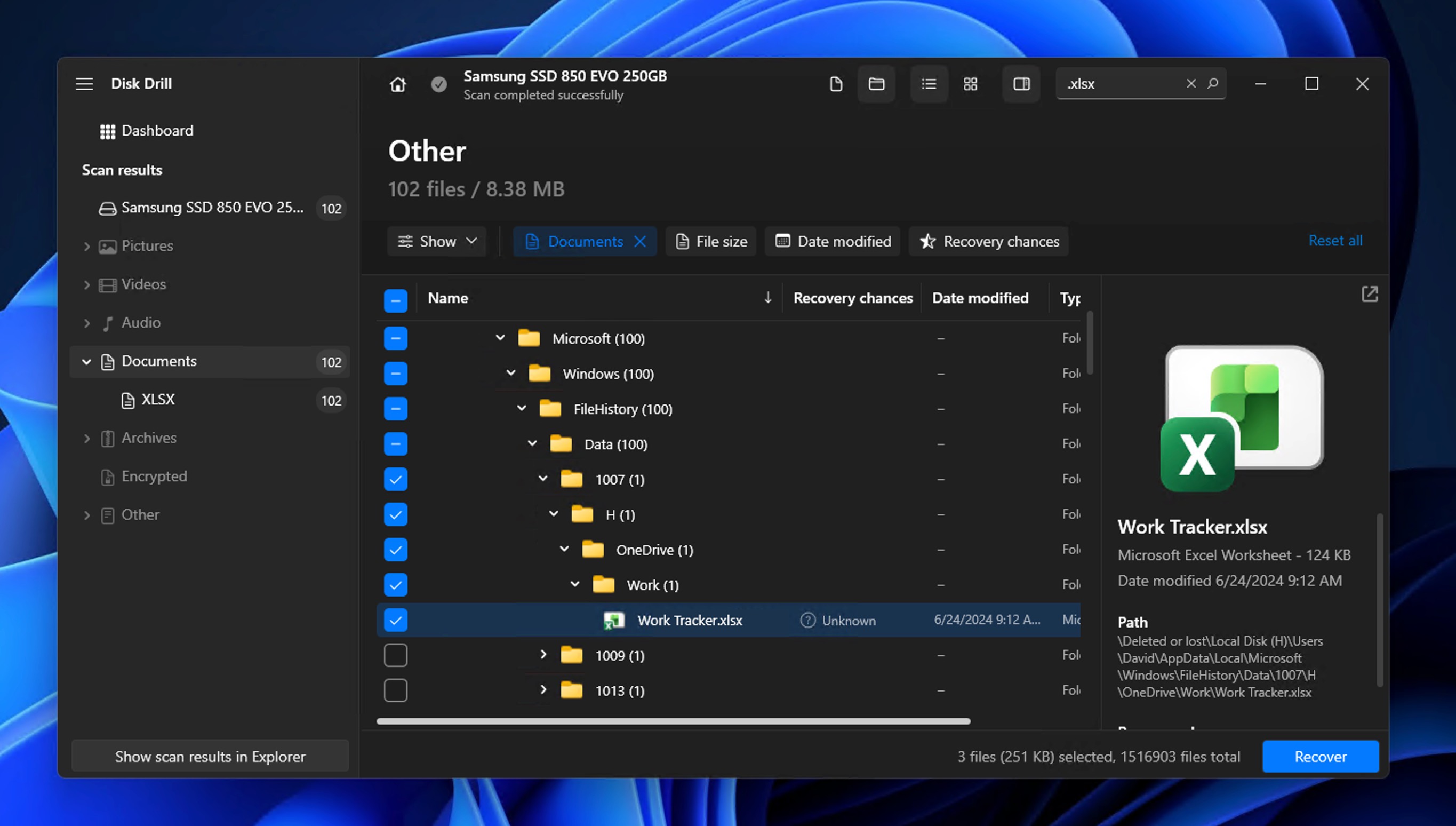
Task: Uncheck the 1007 (1) folder checkbox
Action: (x=396, y=479)
